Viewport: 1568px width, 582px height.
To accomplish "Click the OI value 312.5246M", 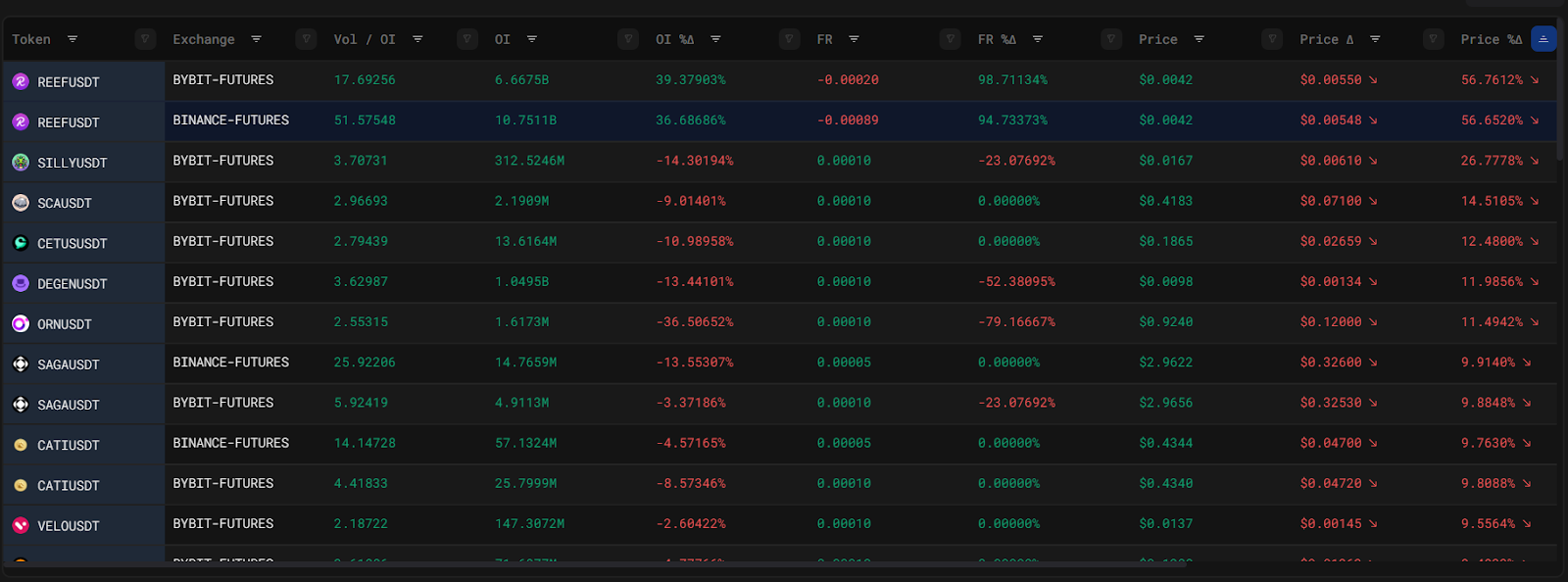I will (530, 161).
